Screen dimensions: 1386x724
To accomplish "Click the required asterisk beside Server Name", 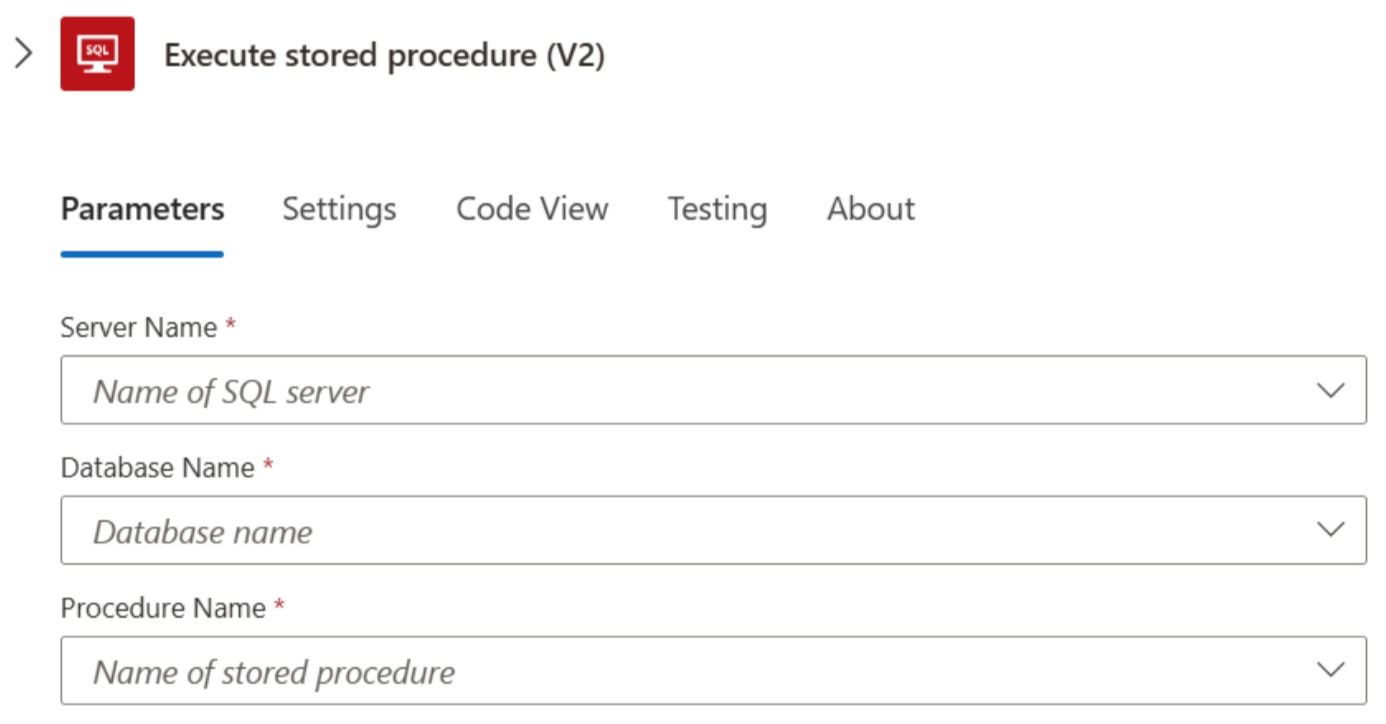I will [x=231, y=325].
